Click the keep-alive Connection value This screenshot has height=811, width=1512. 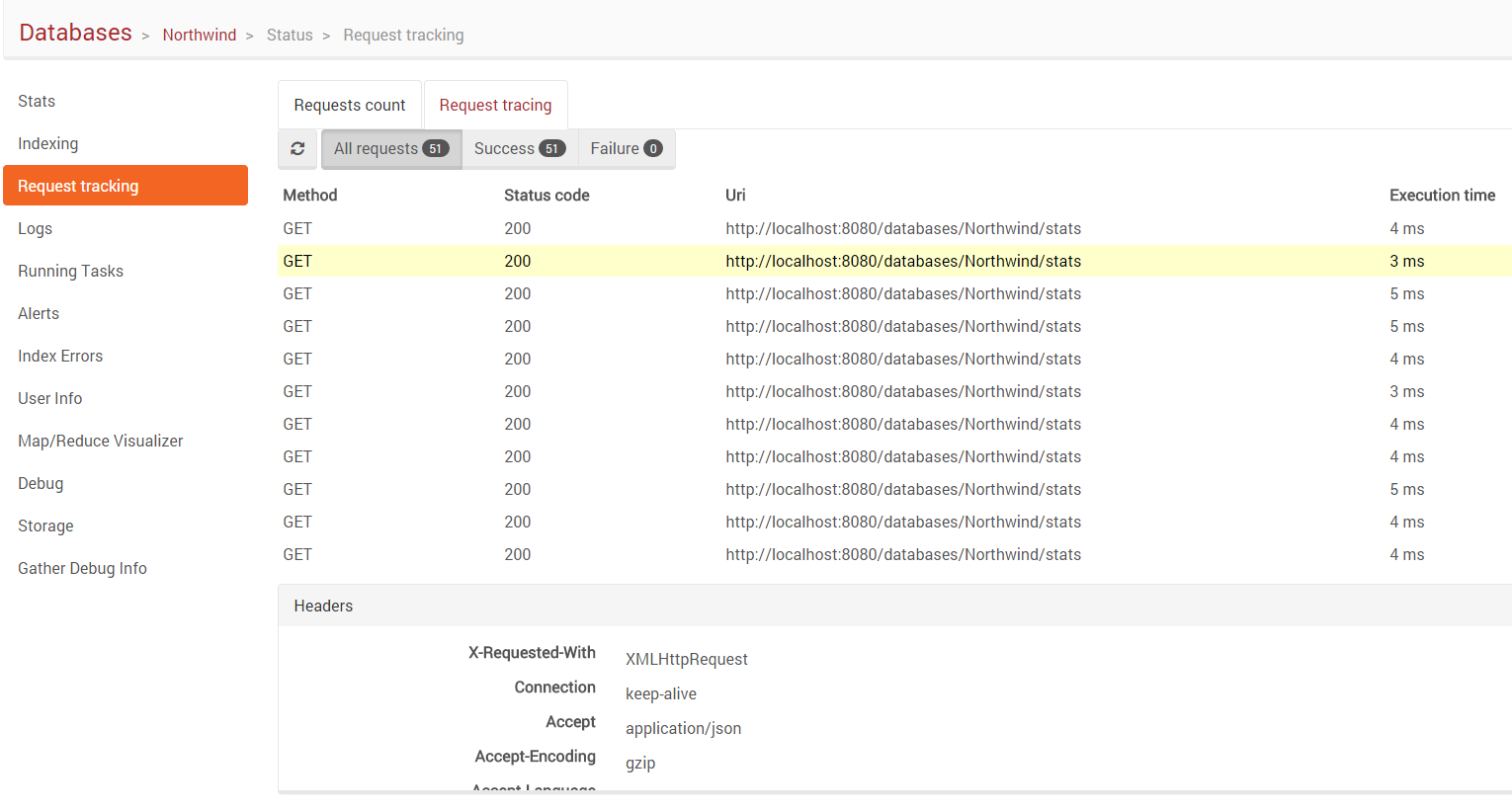pyautogui.click(x=661, y=693)
